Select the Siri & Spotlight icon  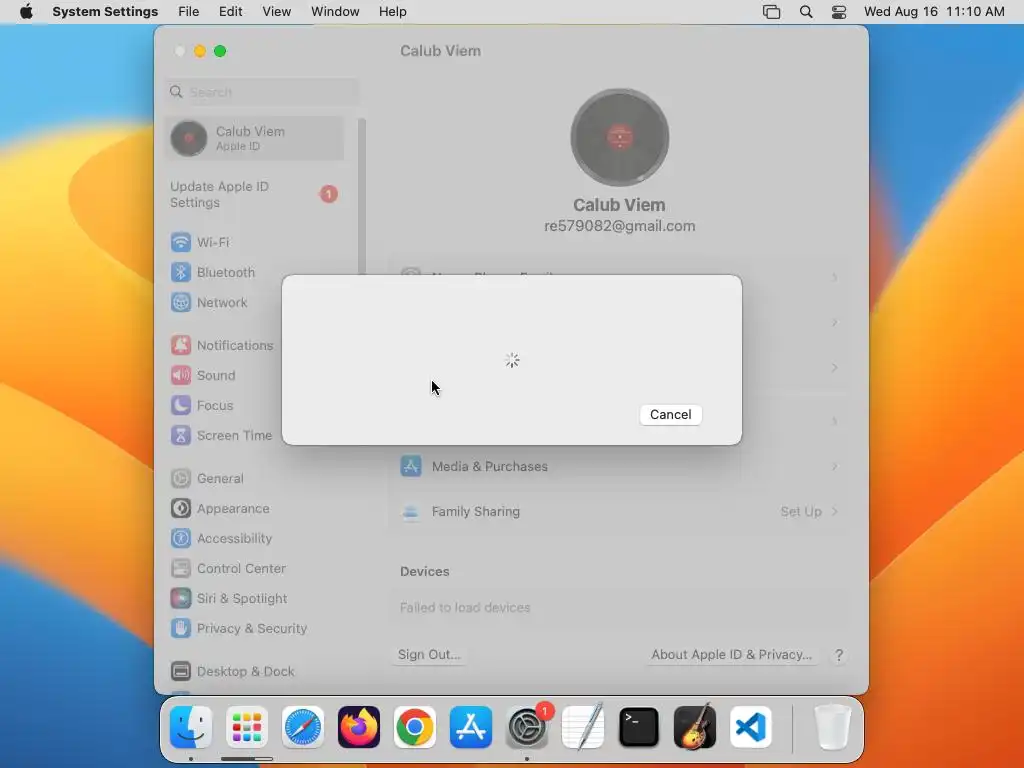pos(181,598)
